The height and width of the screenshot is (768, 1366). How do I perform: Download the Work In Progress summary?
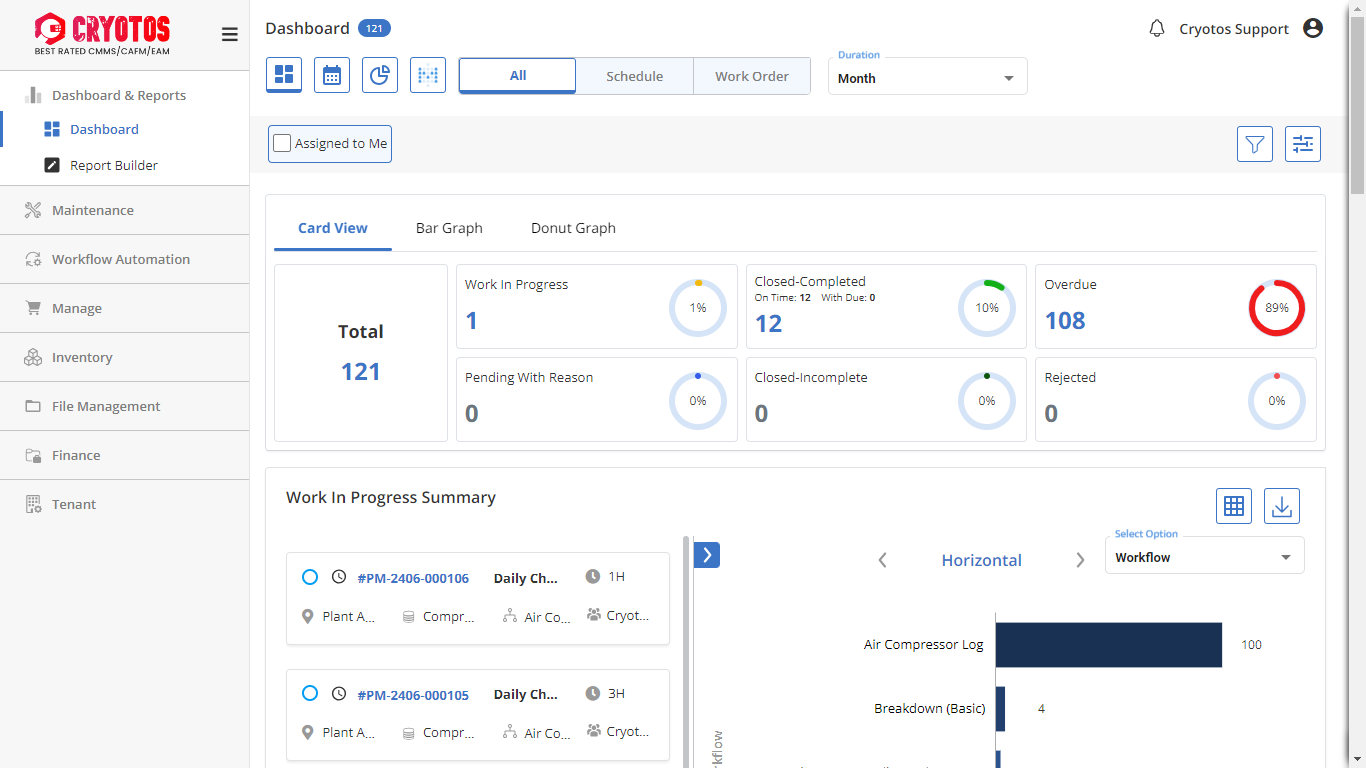1282,506
